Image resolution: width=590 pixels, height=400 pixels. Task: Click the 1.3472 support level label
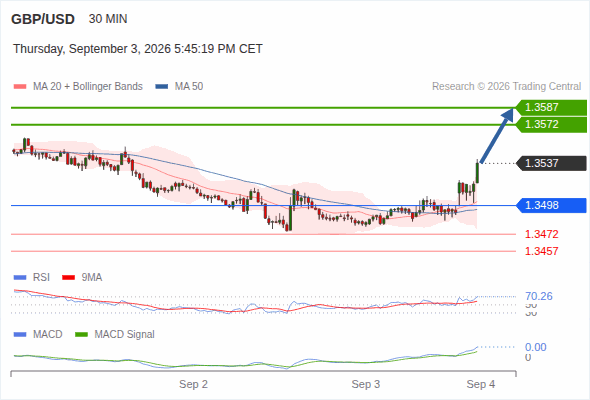pos(541,234)
